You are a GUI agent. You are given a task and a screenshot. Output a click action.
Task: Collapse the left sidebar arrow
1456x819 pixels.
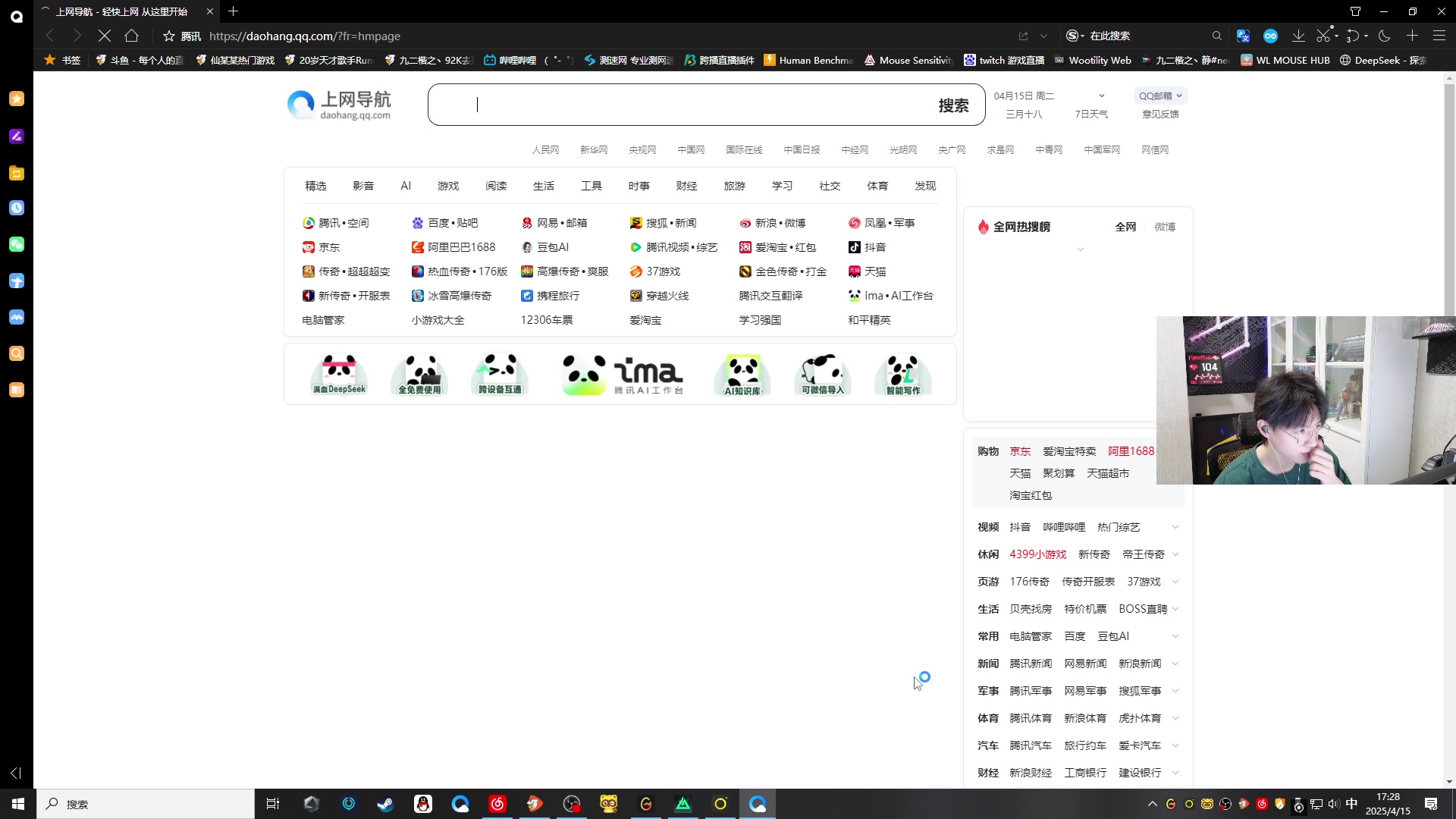pyautogui.click(x=15, y=773)
